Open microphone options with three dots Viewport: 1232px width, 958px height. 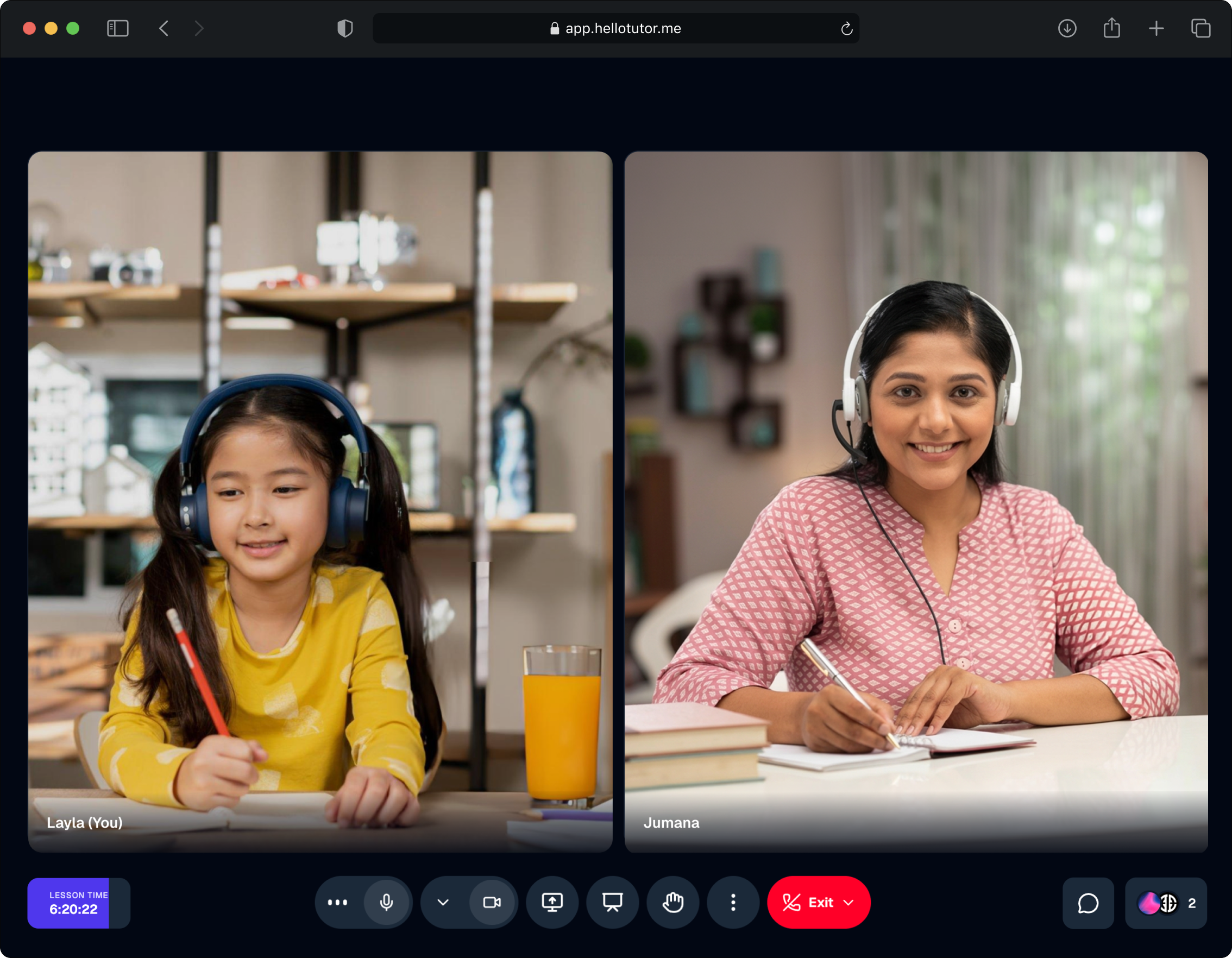pos(337,902)
